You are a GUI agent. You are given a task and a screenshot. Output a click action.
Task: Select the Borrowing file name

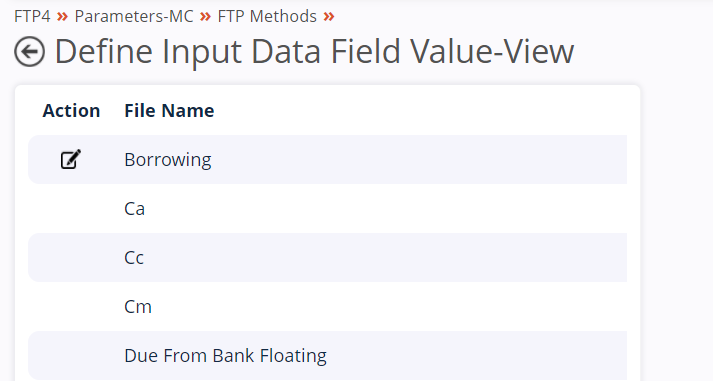click(168, 160)
